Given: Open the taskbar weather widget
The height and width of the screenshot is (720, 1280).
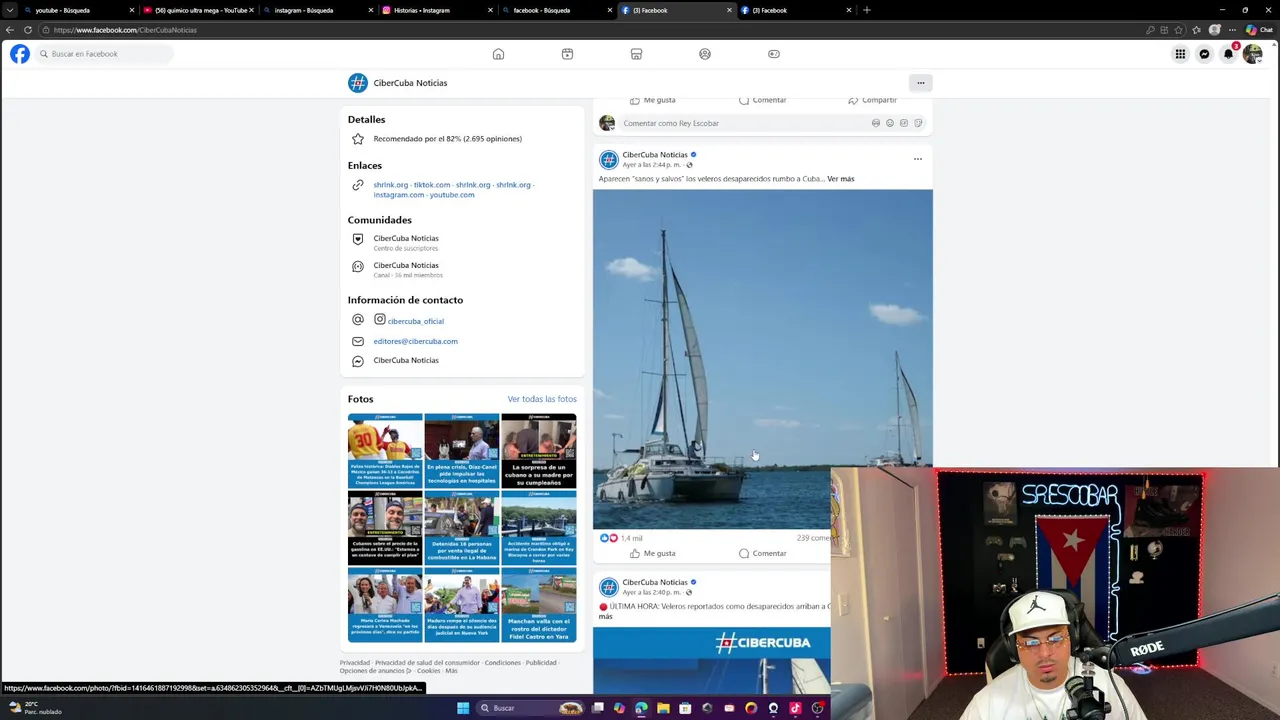Looking at the screenshot, I should point(34,708).
